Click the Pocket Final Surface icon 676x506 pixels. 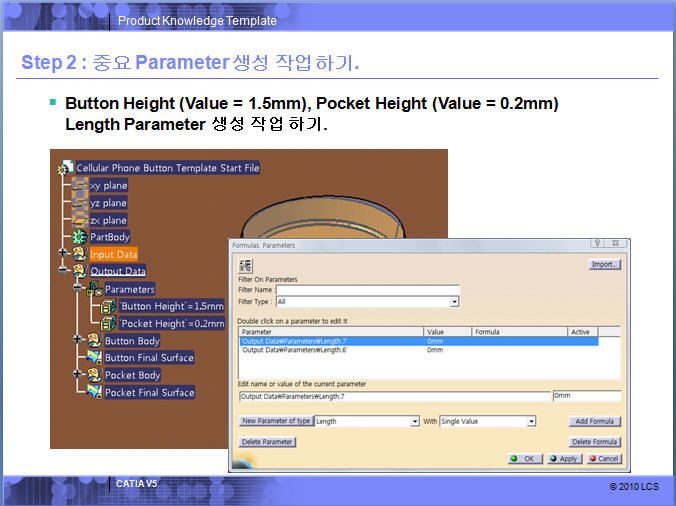[x=94, y=392]
